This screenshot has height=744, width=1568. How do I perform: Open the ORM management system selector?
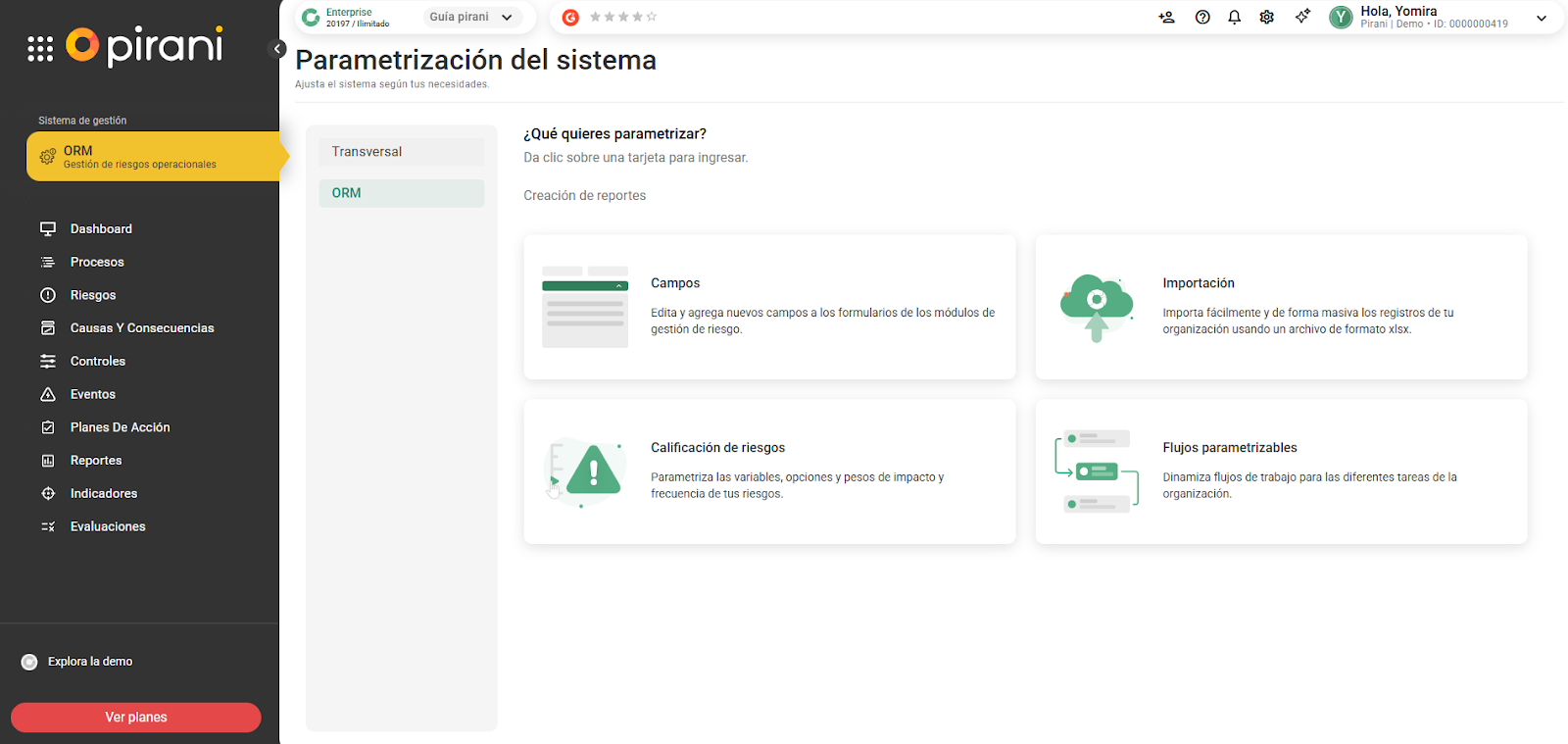click(153, 157)
